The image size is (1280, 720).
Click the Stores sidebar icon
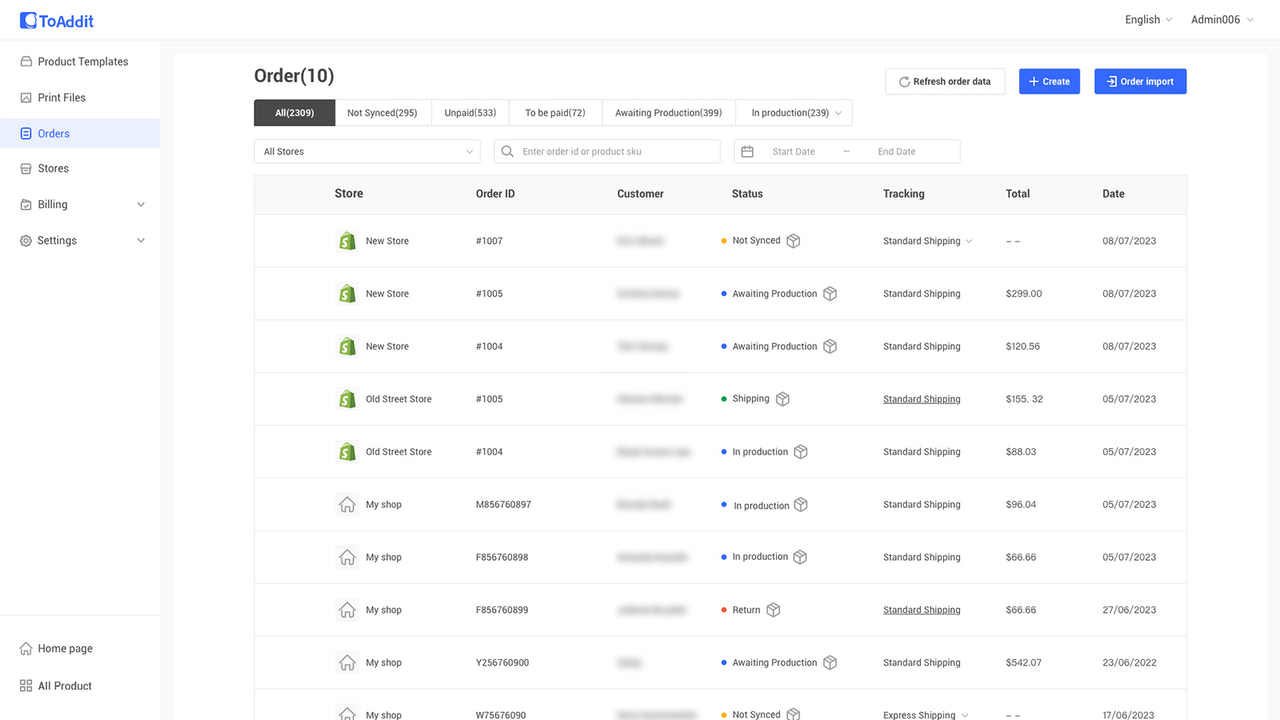[26, 169]
